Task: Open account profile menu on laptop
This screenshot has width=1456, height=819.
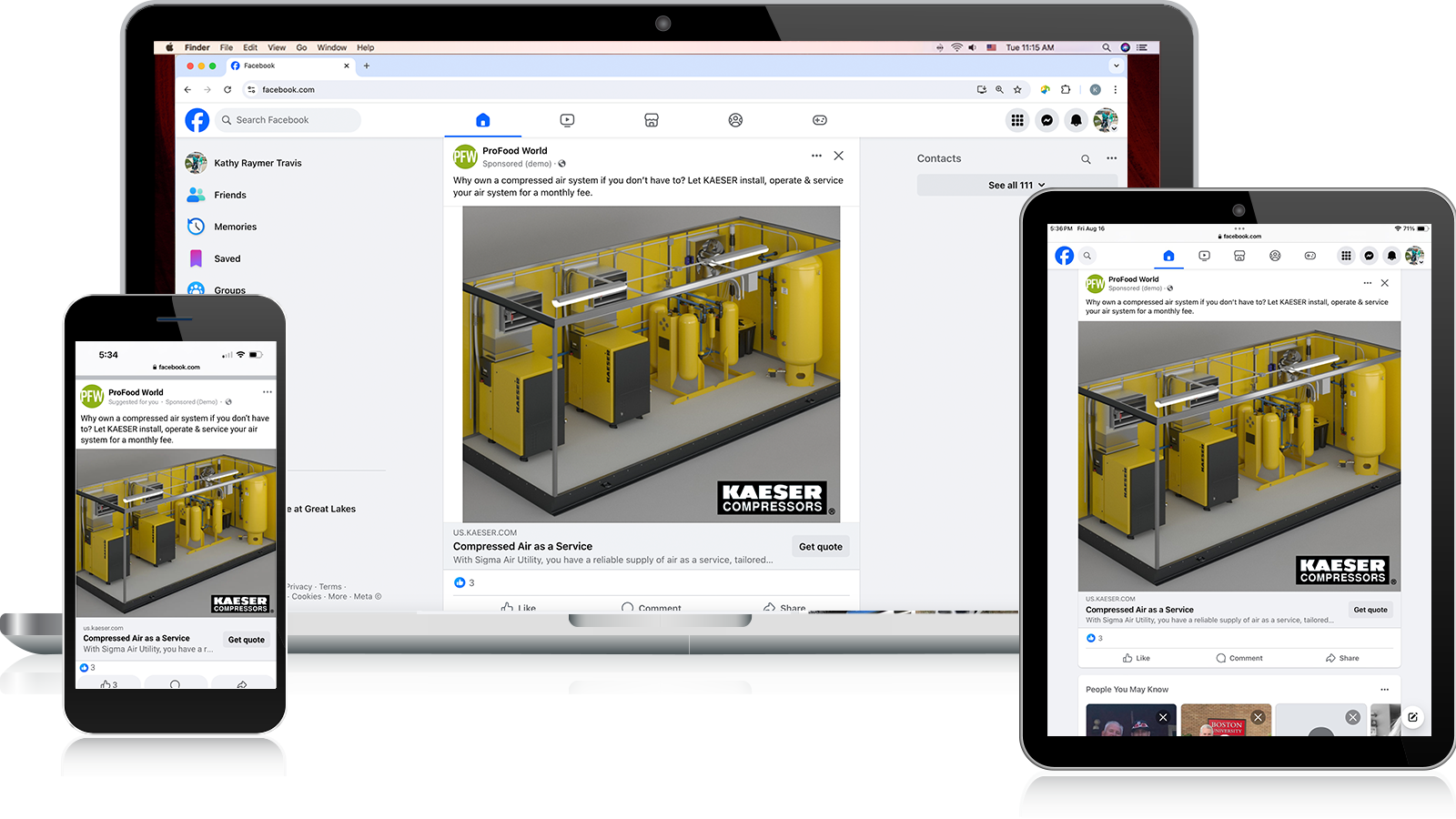Action: pyautogui.click(x=1106, y=120)
